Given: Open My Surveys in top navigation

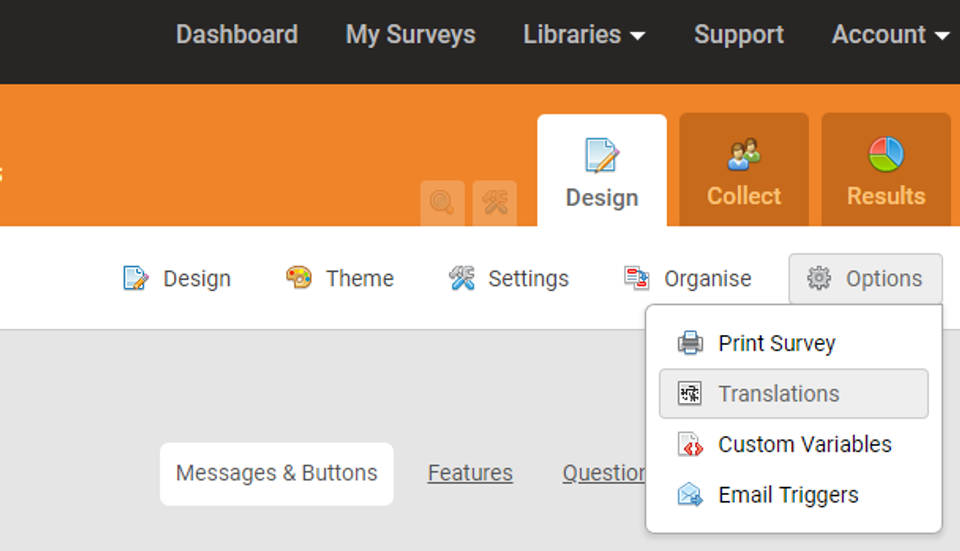Looking at the screenshot, I should 410,35.
